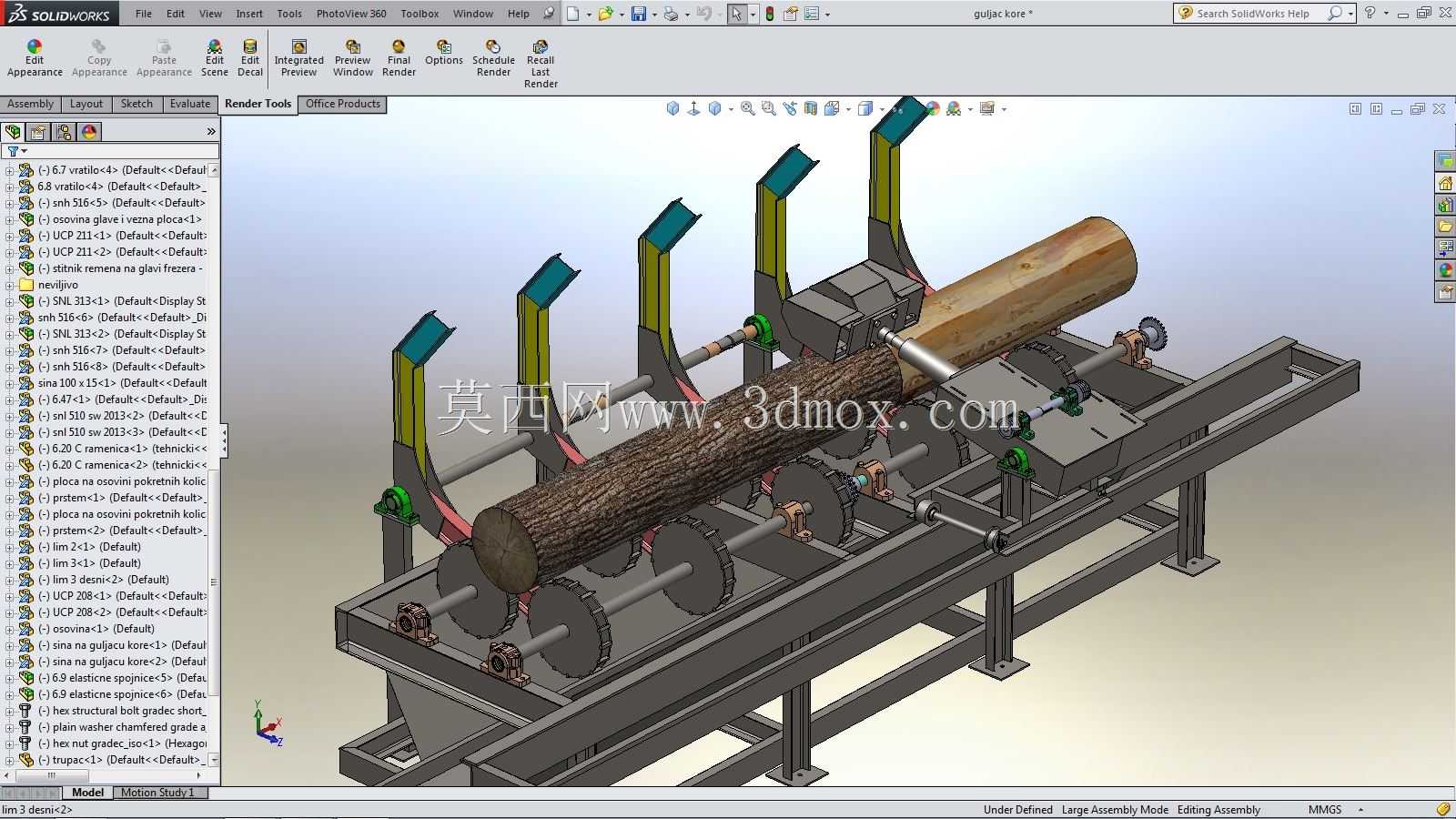Click MMGS unit system in status bar
This screenshot has height=819, width=1456.
(x=1325, y=810)
